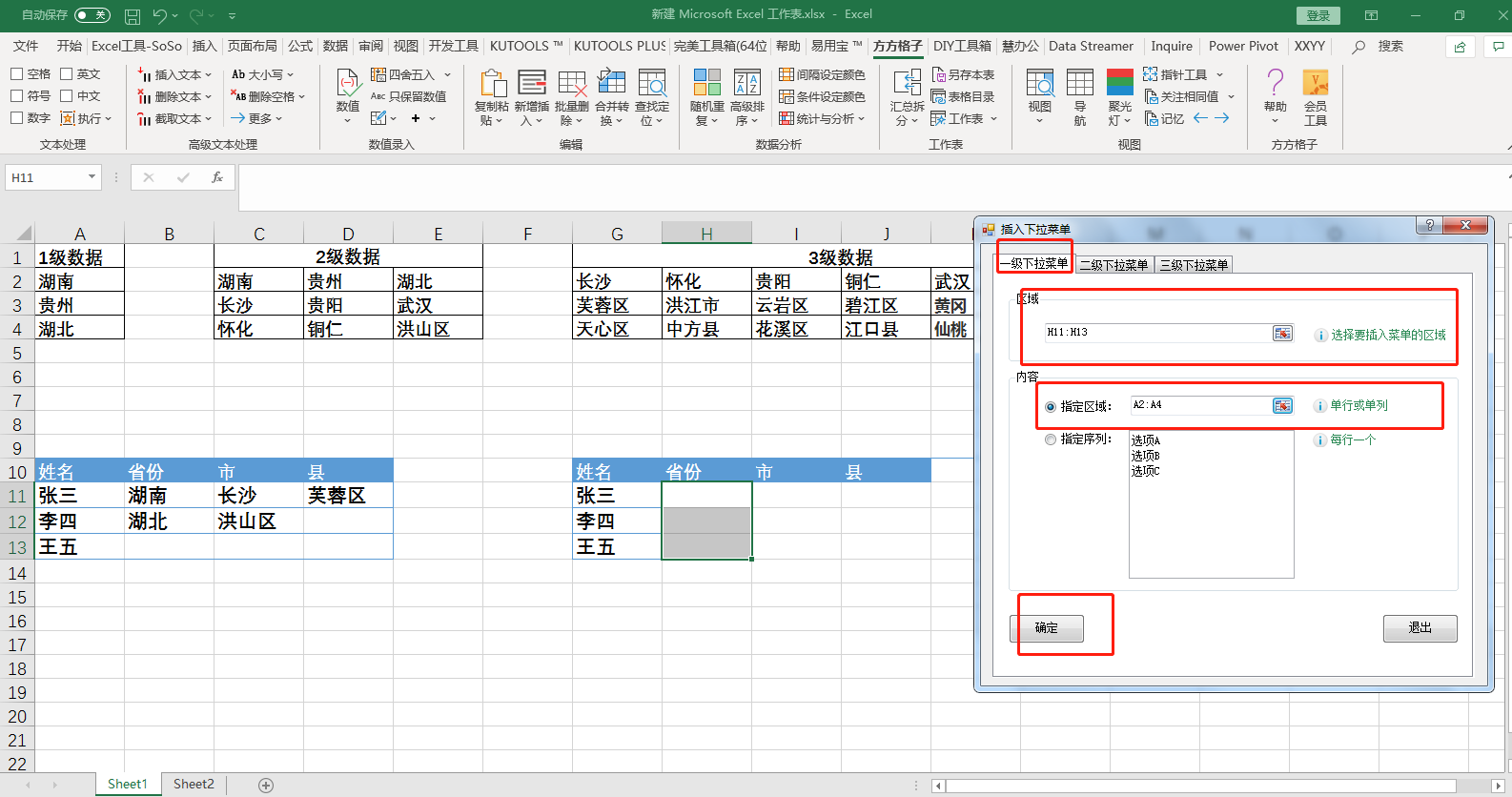Toggle the 英文 checkbox
Viewport: 1512px width, 797px height.
coord(67,73)
